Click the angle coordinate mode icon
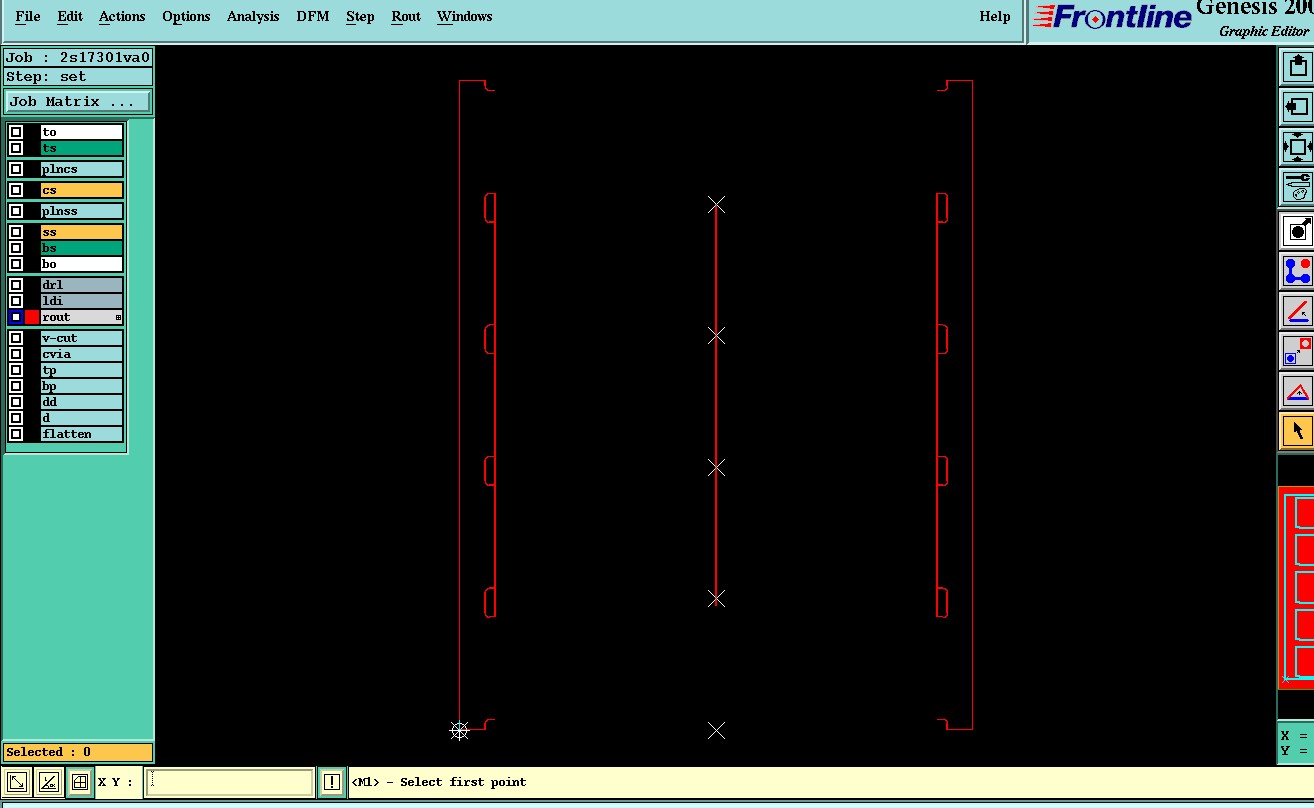This screenshot has width=1314, height=808. click(48, 782)
